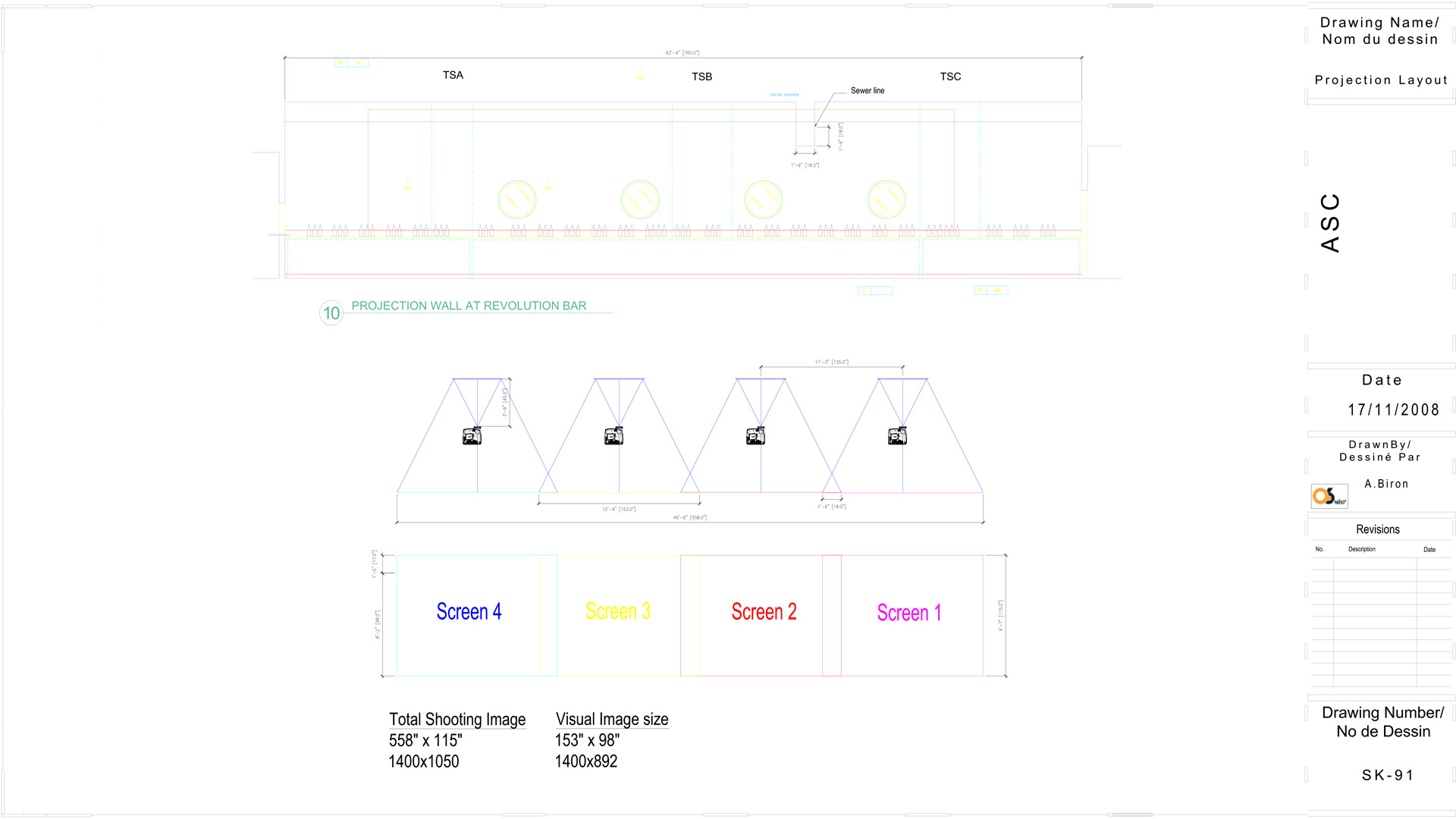This screenshot has width=1456, height=819.
Task: Select the Screen 3 yellow label
Action: point(618,611)
